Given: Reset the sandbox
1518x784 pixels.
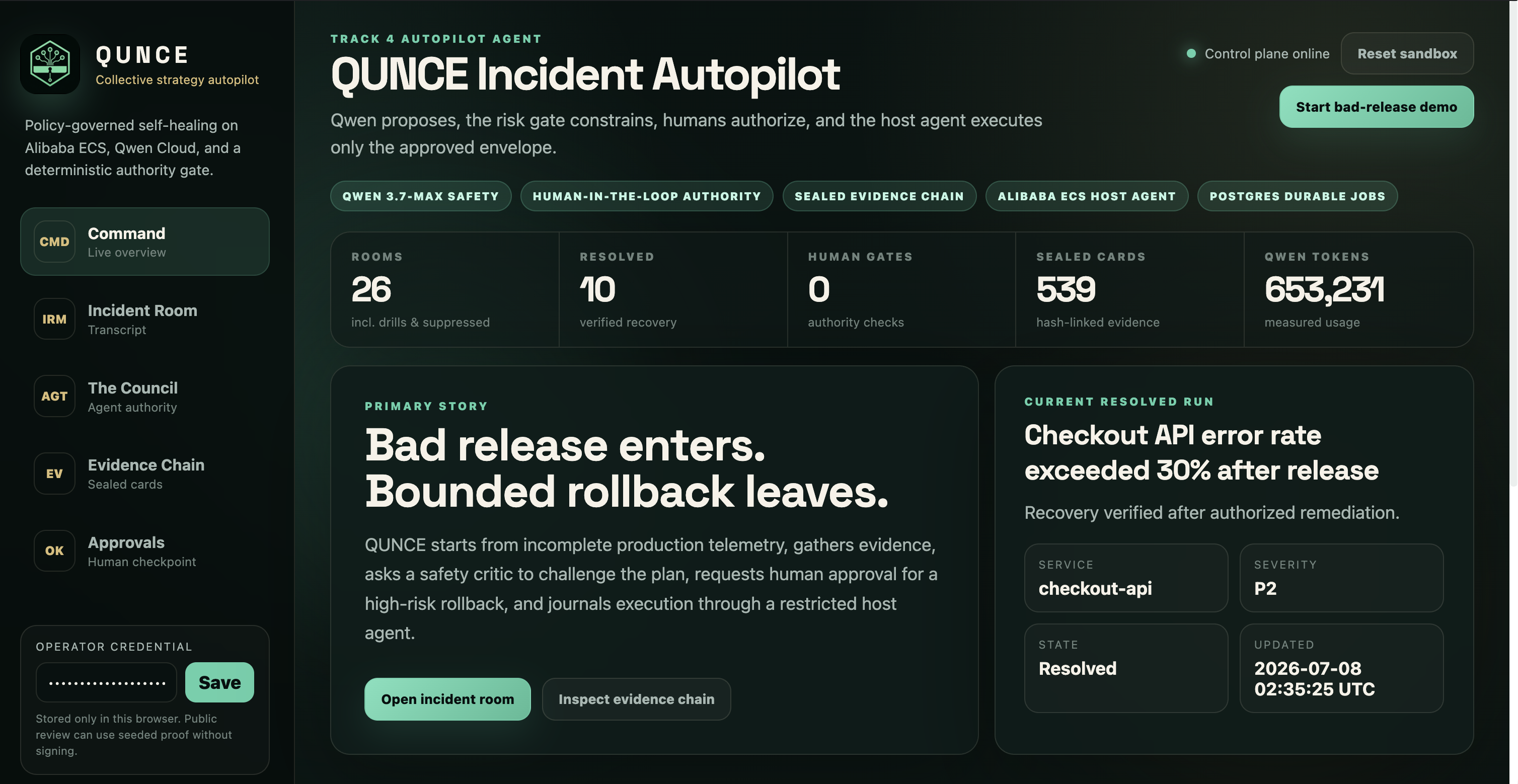Looking at the screenshot, I should coord(1407,54).
